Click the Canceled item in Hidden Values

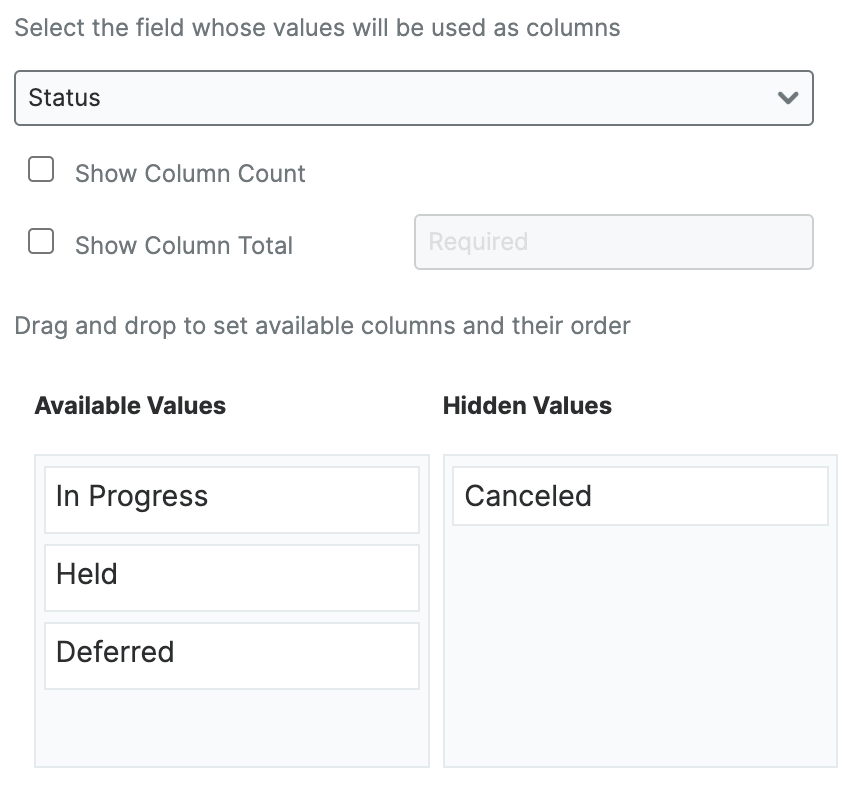tap(639, 496)
